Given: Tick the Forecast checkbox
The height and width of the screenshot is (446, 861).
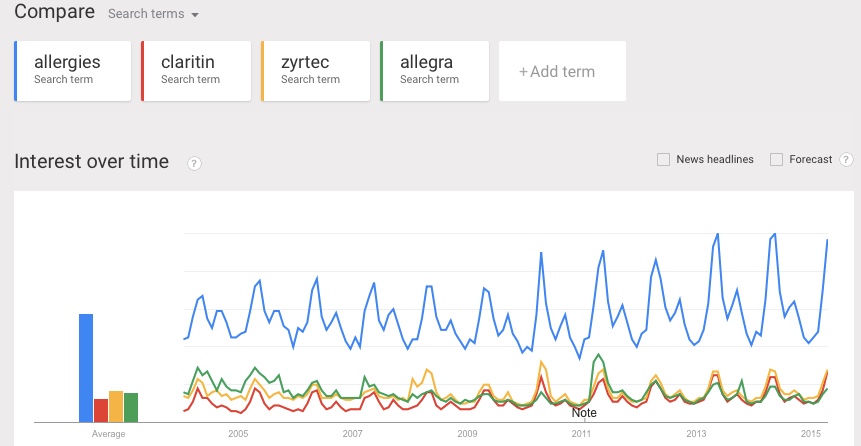Looking at the screenshot, I should [x=776, y=160].
